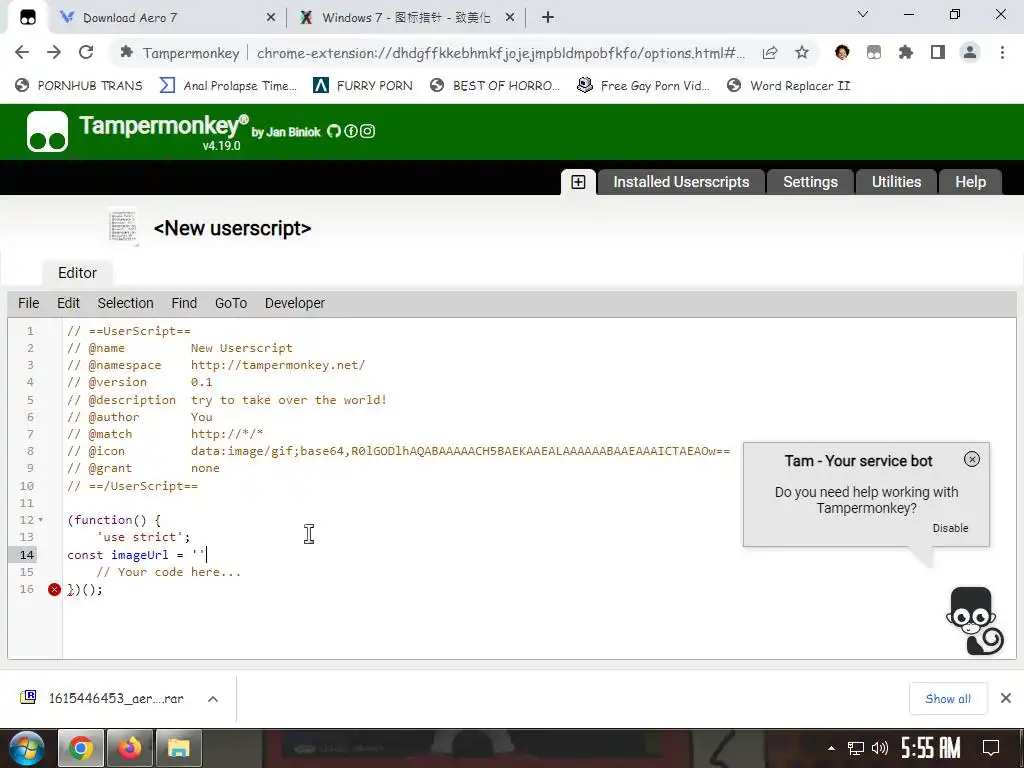The width and height of the screenshot is (1024, 768).
Task: Expand options for downloaded rar file
Action: pos(212,699)
